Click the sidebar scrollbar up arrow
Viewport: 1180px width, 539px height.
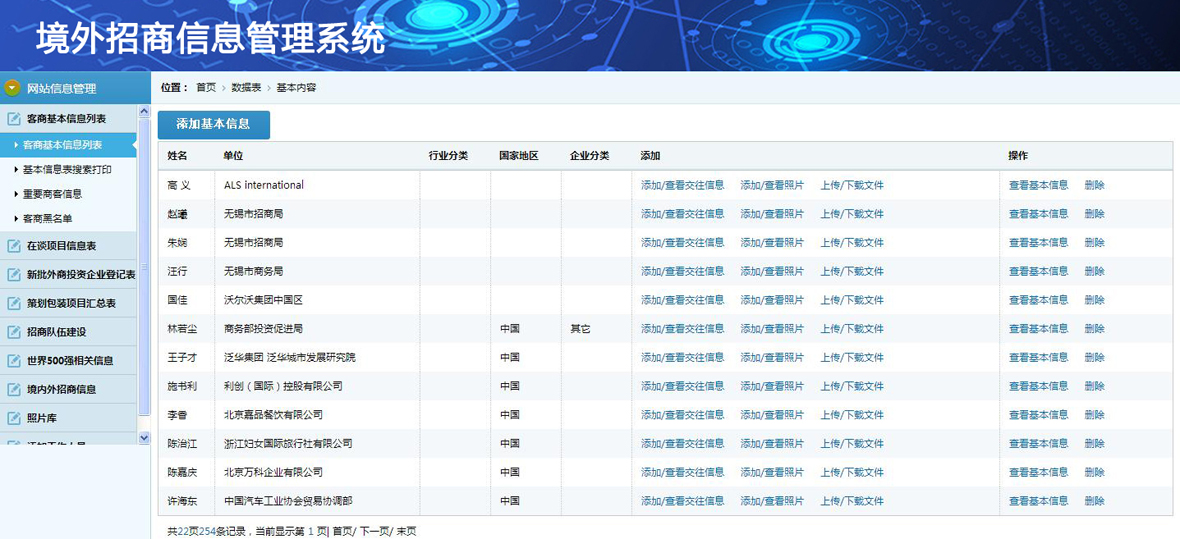click(x=144, y=111)
